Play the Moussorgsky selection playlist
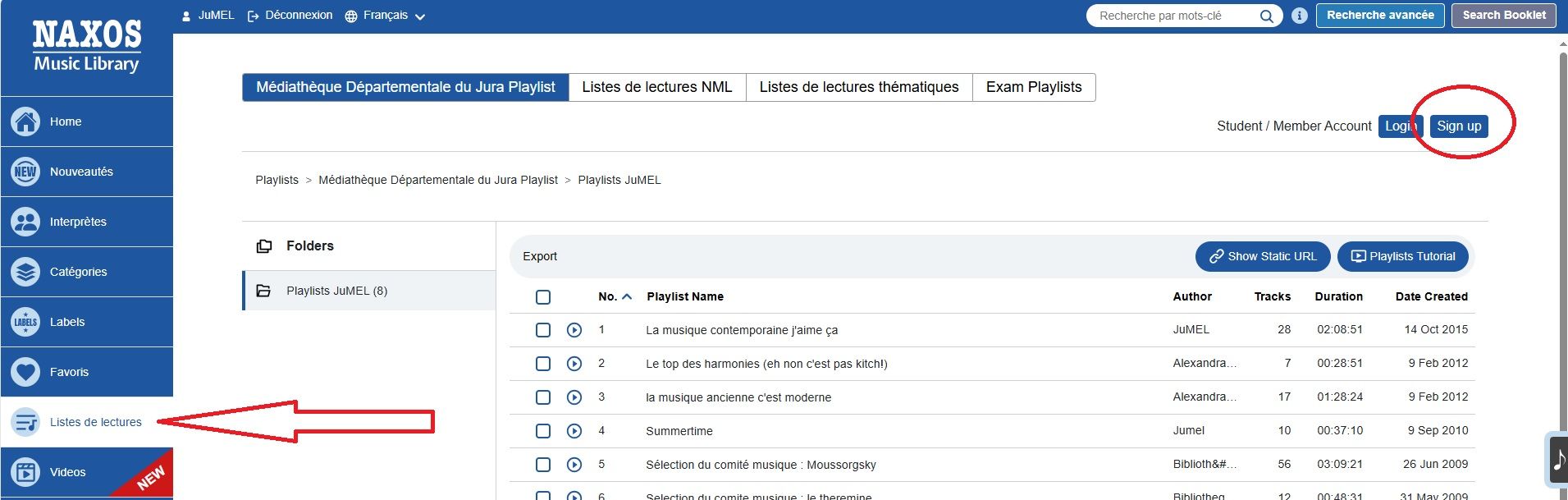The image size is (1568, 500). point(574,465)
